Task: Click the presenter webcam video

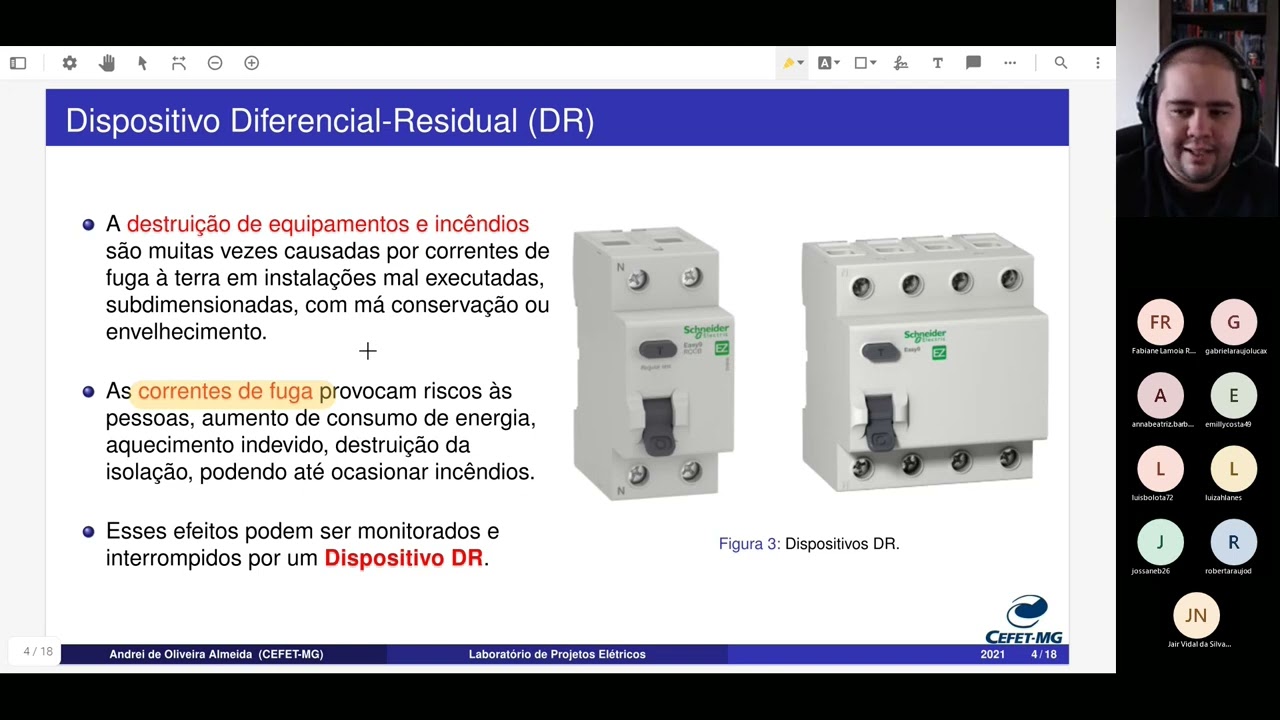Action: [1198, 108]
